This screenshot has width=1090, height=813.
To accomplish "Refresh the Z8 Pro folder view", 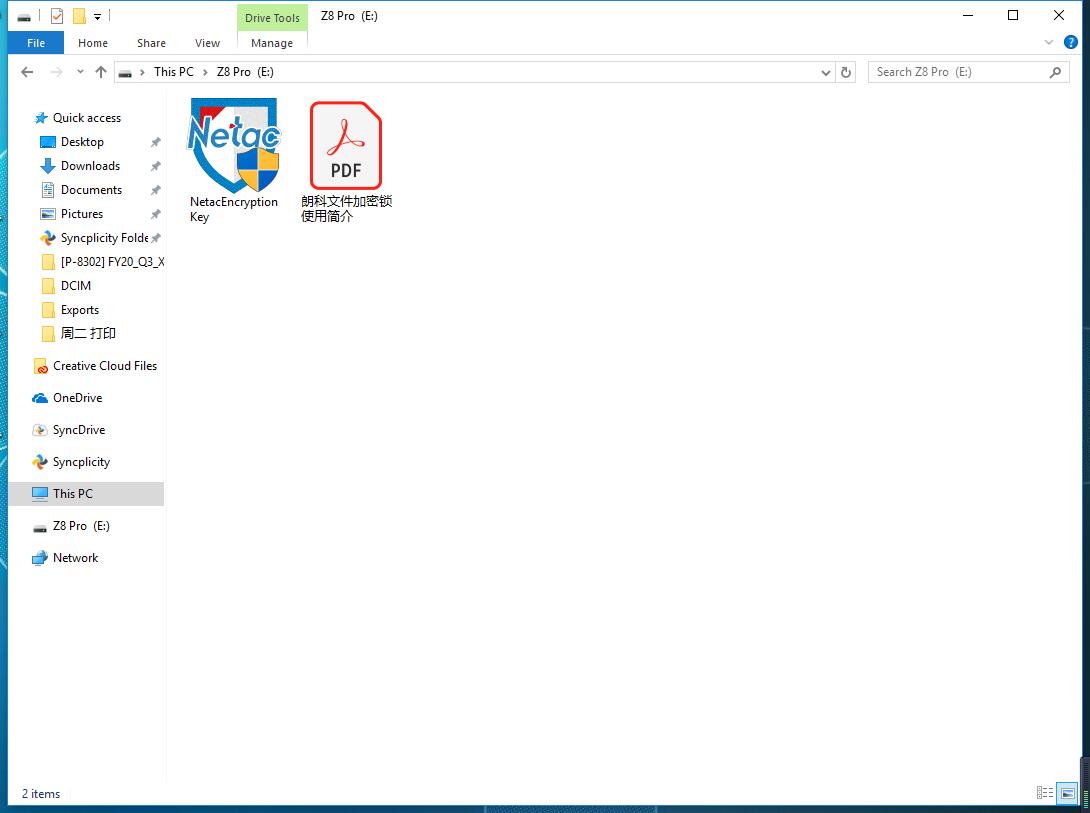I will 846,72.
